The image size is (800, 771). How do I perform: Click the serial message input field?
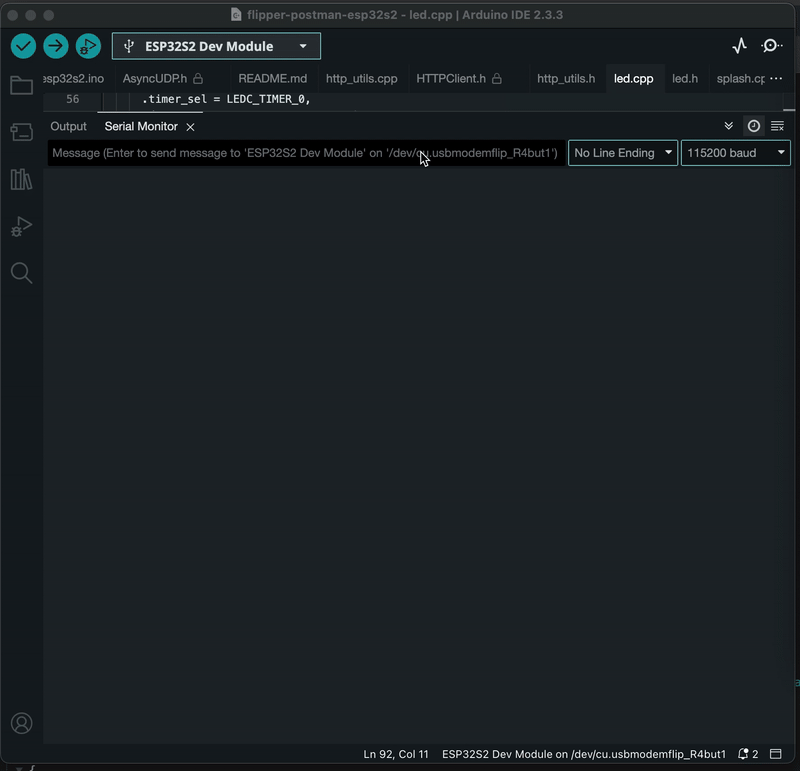point(307,153)
